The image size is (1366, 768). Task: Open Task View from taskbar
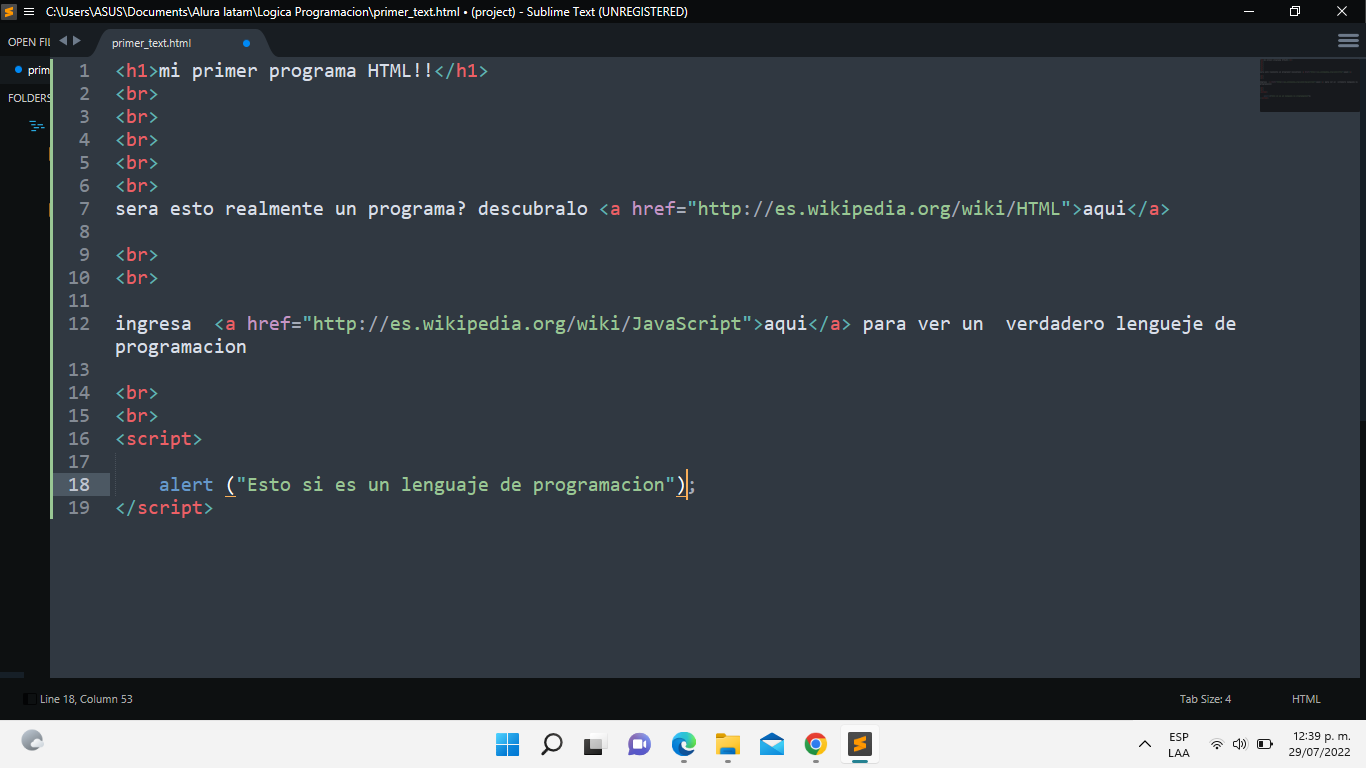[x=596, y=744]
